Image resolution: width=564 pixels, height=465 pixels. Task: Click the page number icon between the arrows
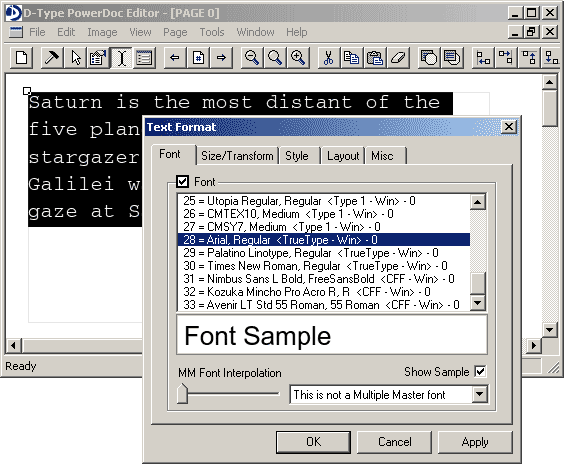coord(198,58)
